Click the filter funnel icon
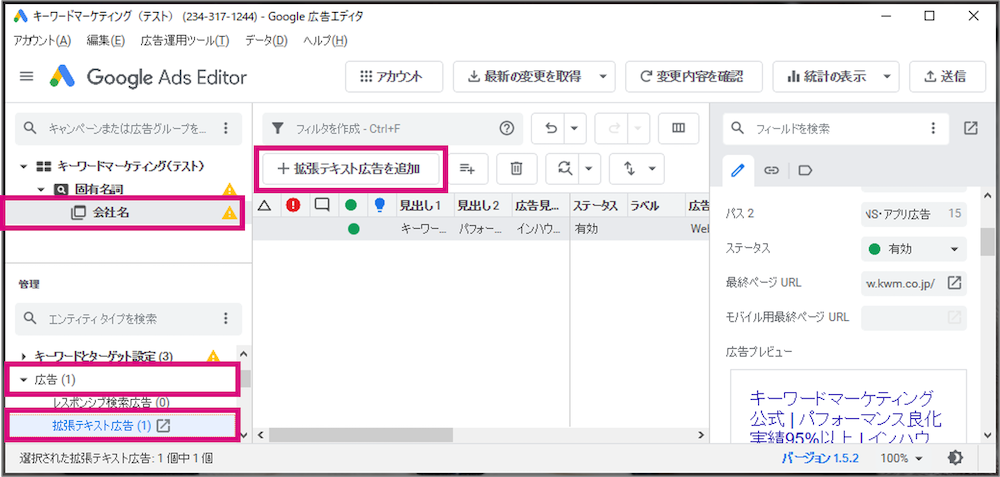The image size is (1000, 477). point(277,129)
